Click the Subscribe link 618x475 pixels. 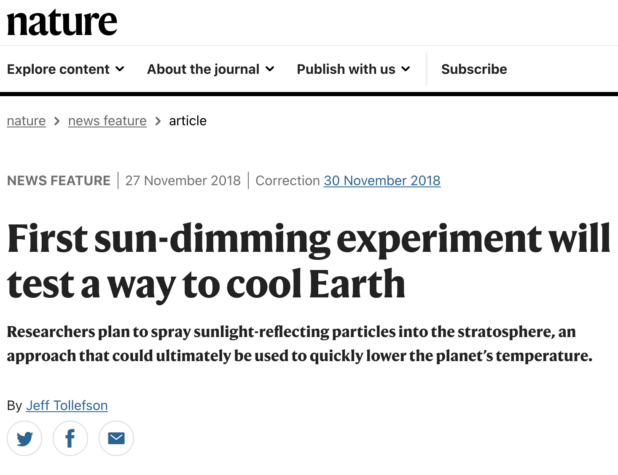click(x=474, y=69)
